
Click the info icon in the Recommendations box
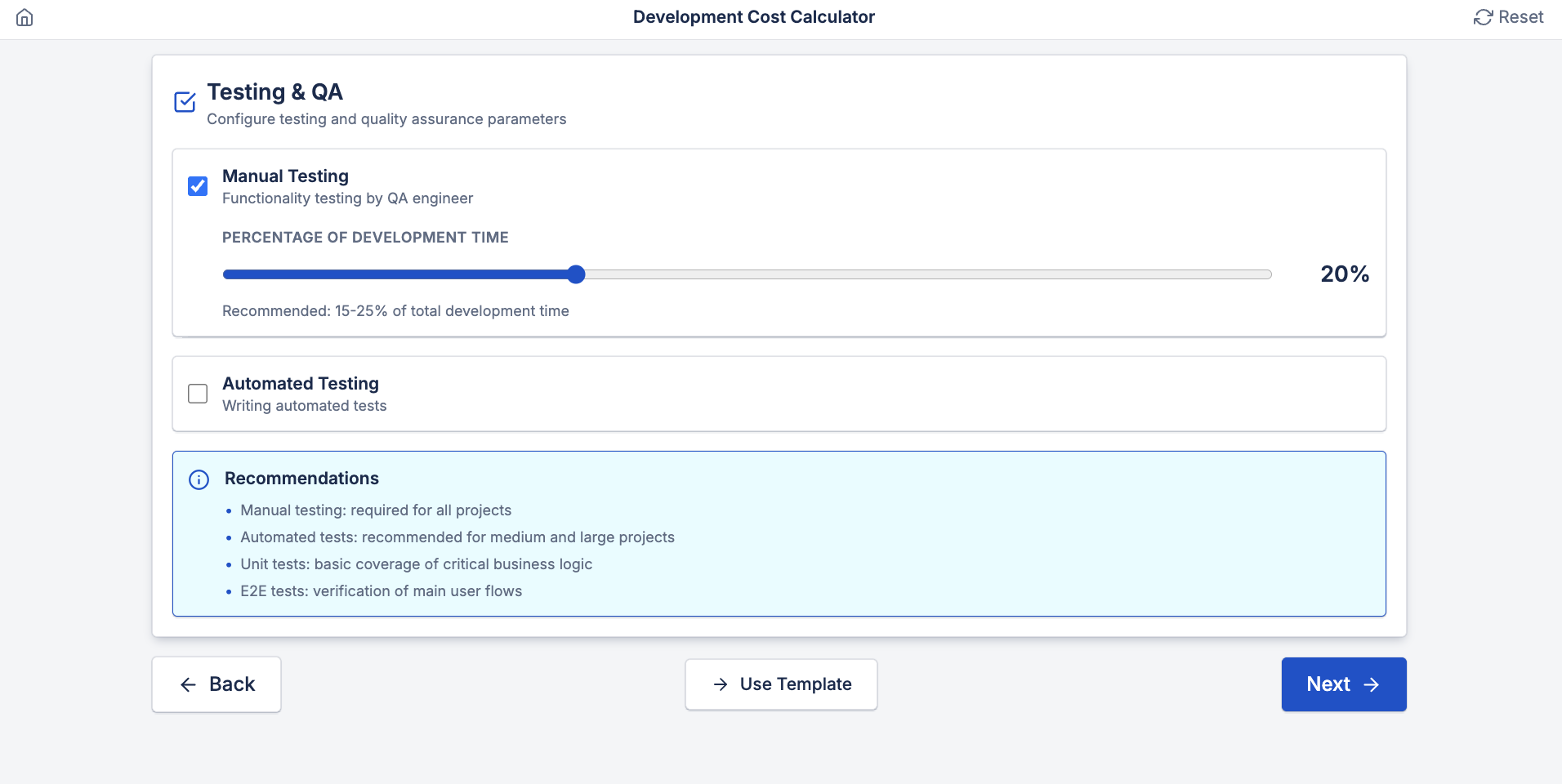click(199, 479)
